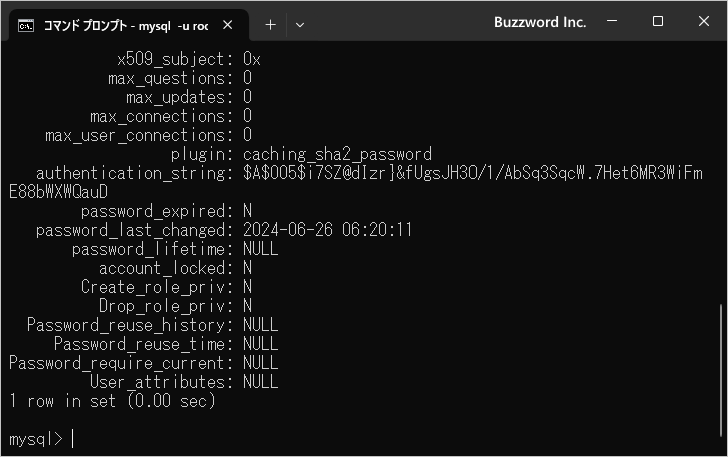Maximize the terminal window
The width and height of the screenshot is (728, 457).
tap(657, 21)
